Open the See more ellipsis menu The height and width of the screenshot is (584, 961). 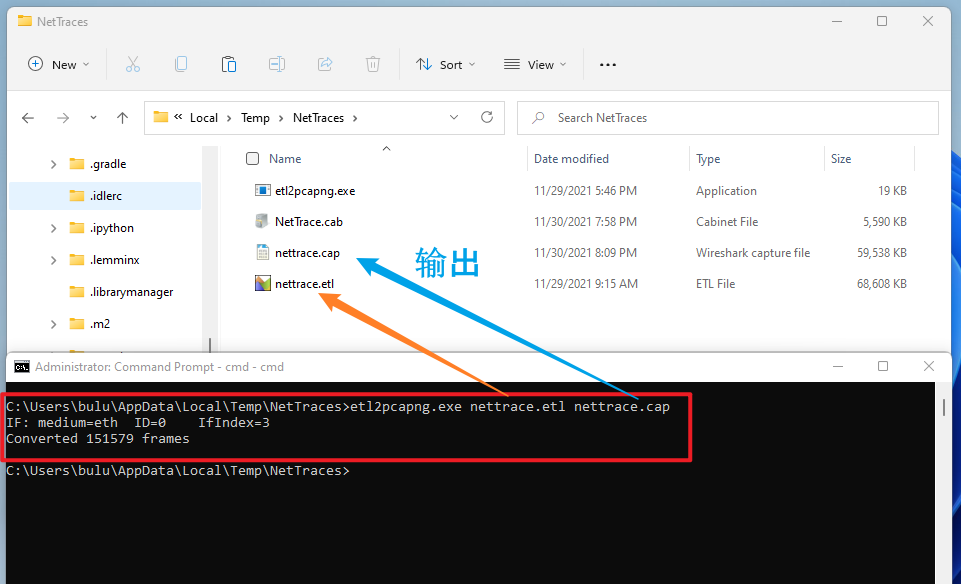click(608, 64)
